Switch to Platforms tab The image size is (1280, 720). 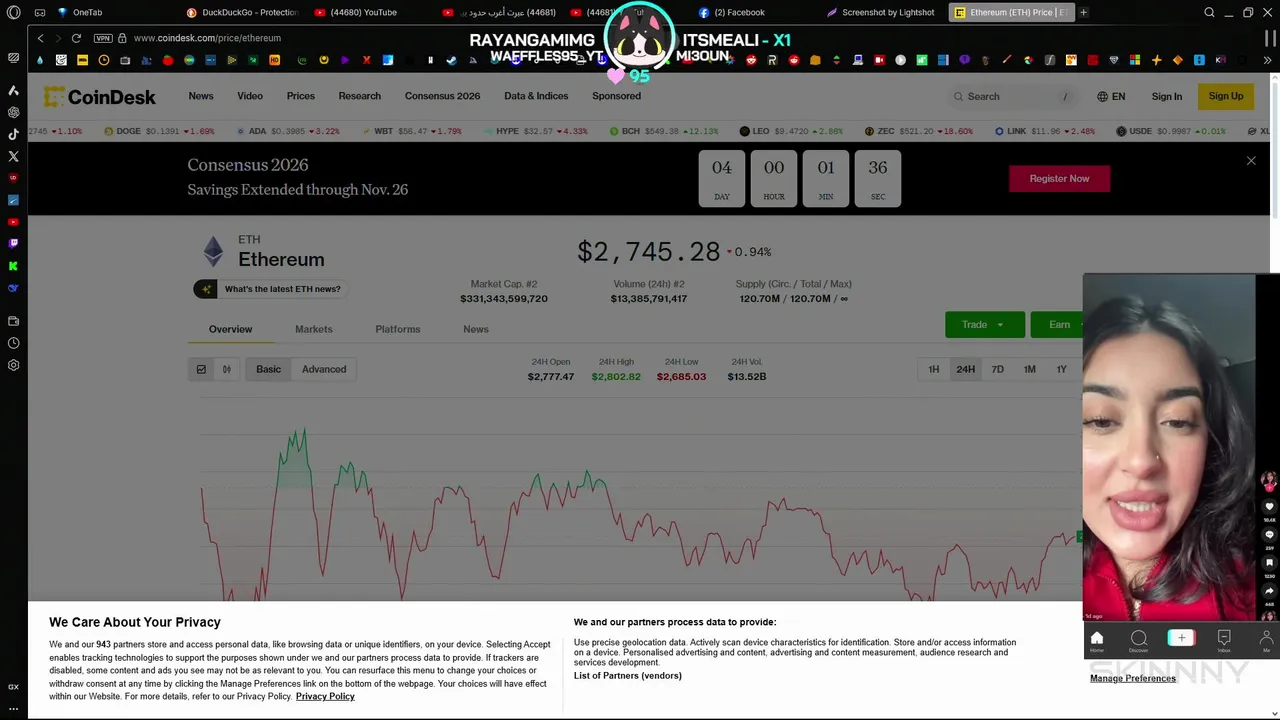point(397,329)
